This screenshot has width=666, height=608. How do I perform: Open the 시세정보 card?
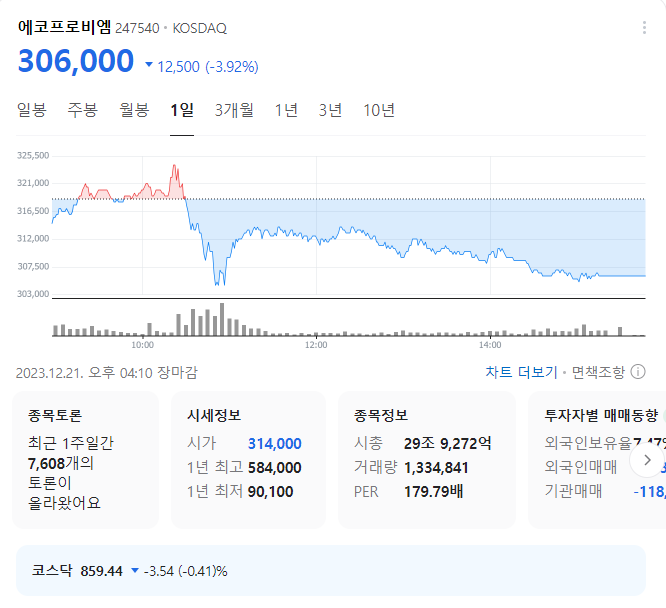point(248,460)
